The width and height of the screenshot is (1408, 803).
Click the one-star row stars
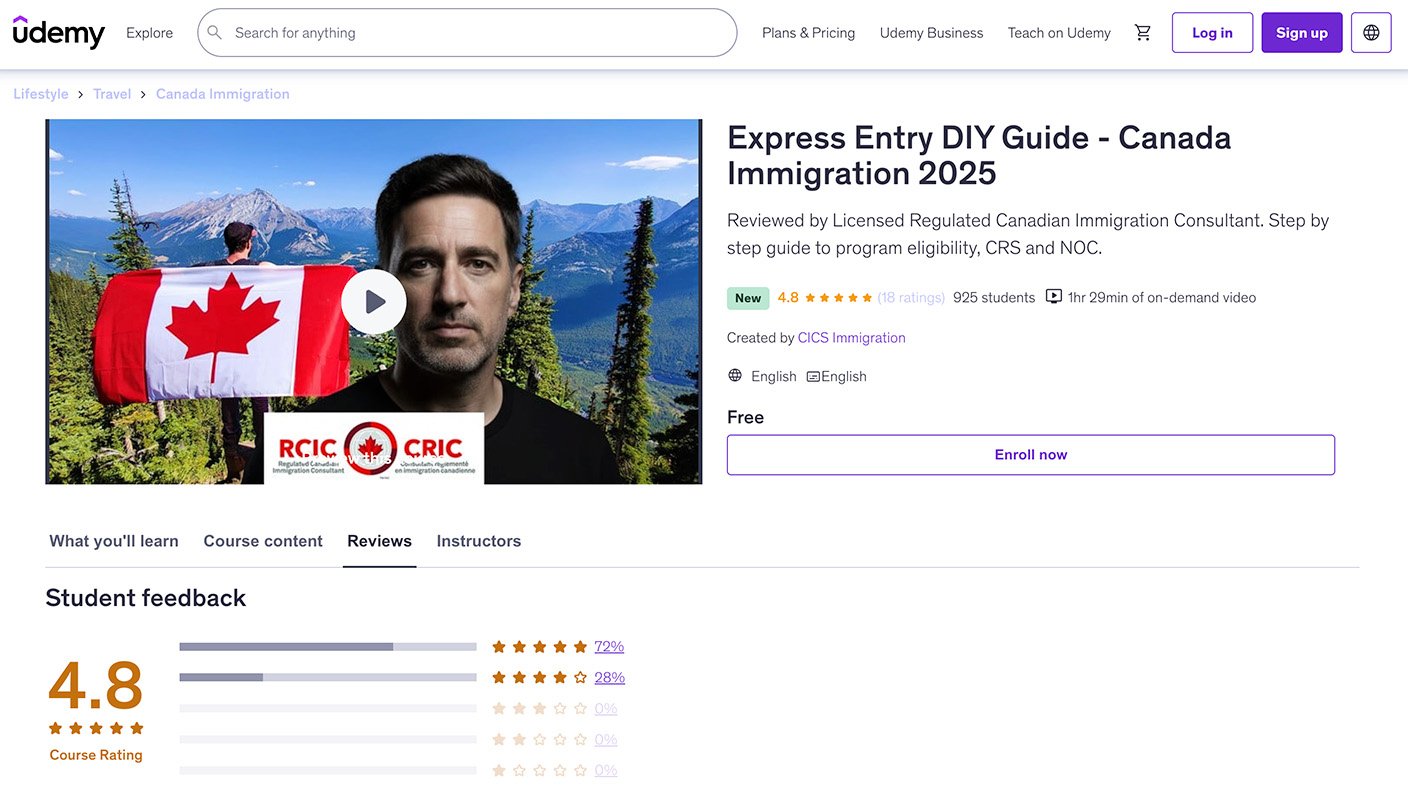point(540,771)
